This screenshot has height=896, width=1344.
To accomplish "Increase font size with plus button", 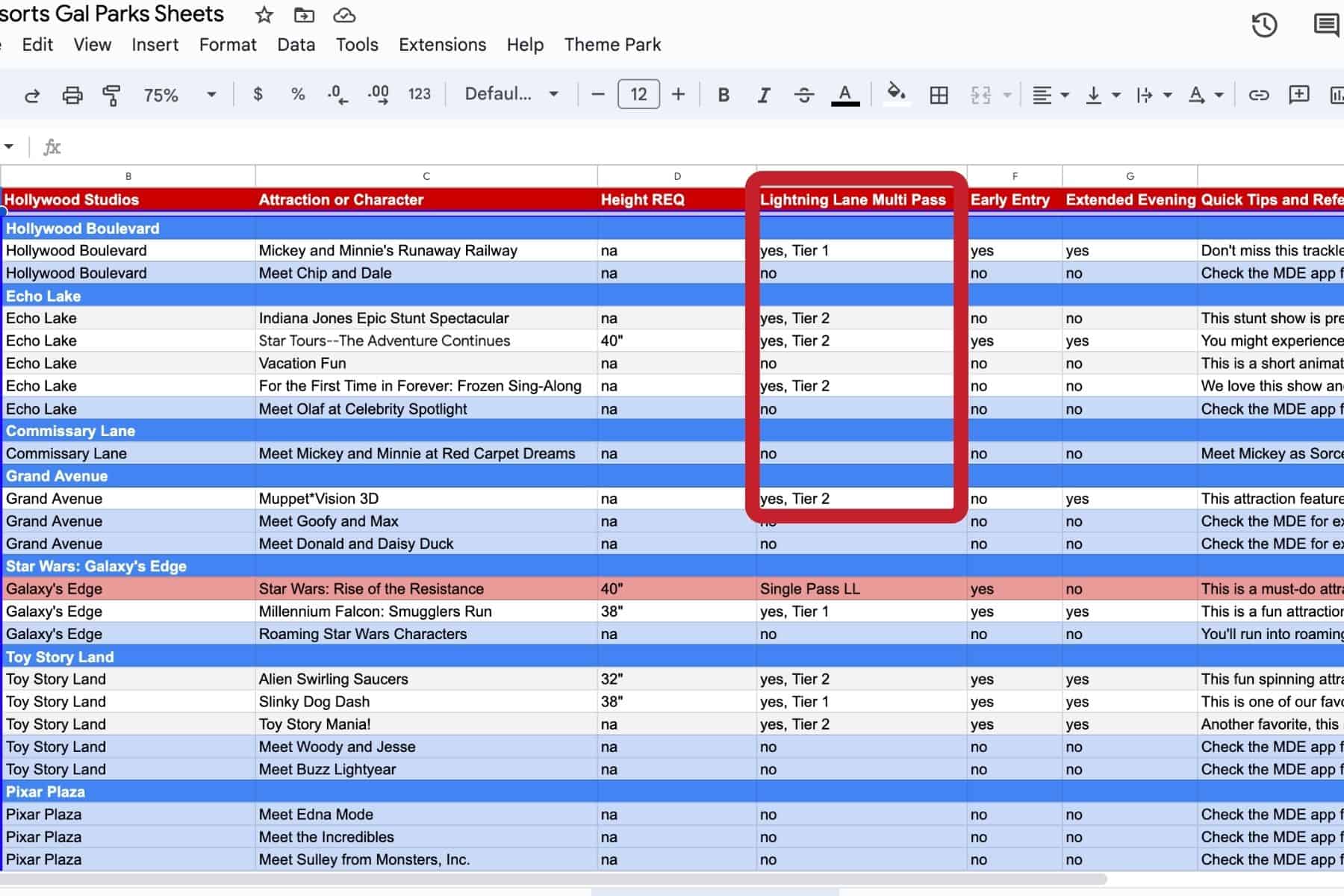I will tap(678, 94).
